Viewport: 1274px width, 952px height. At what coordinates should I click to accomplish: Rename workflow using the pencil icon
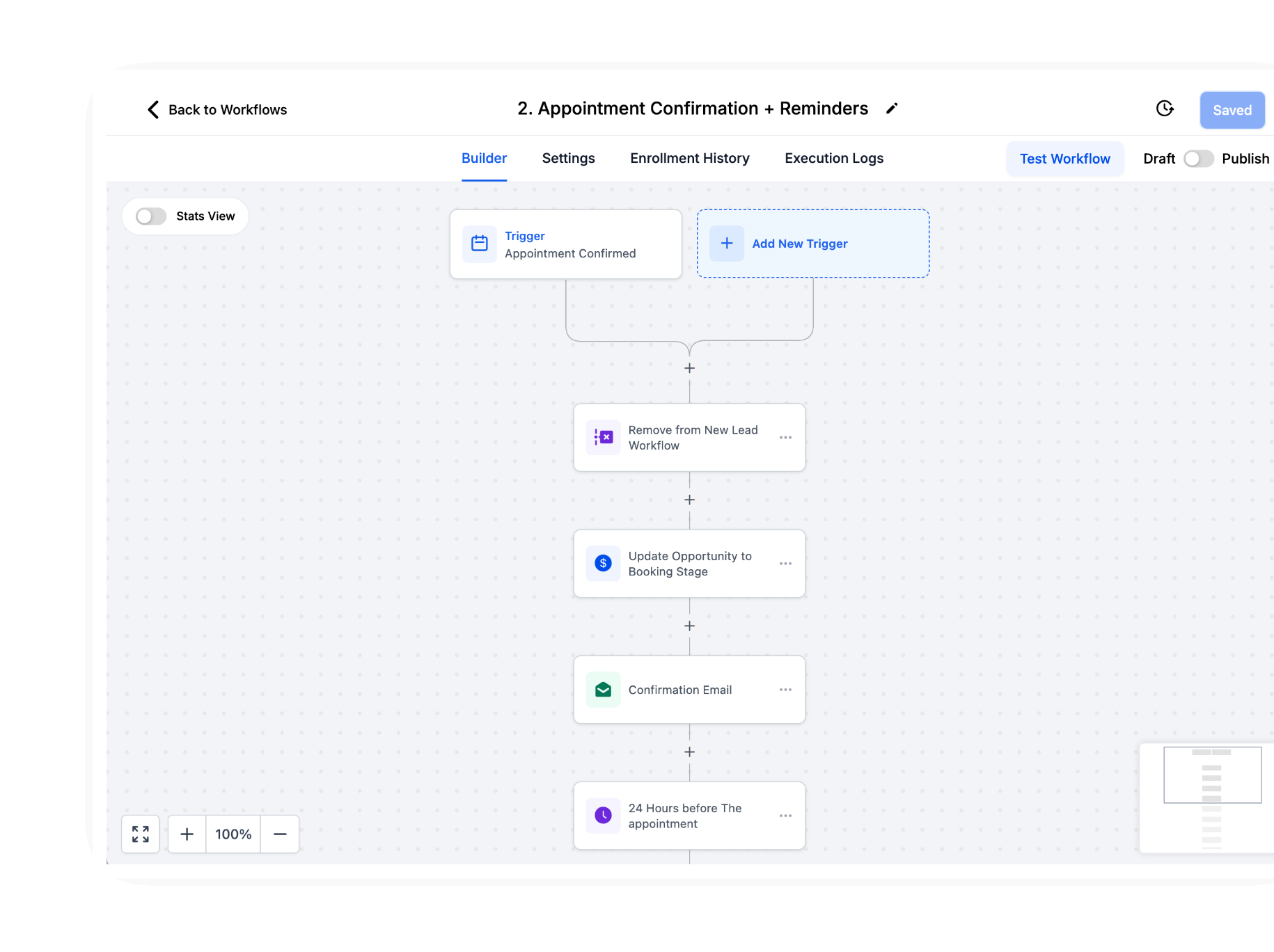[x=892, y=109]
